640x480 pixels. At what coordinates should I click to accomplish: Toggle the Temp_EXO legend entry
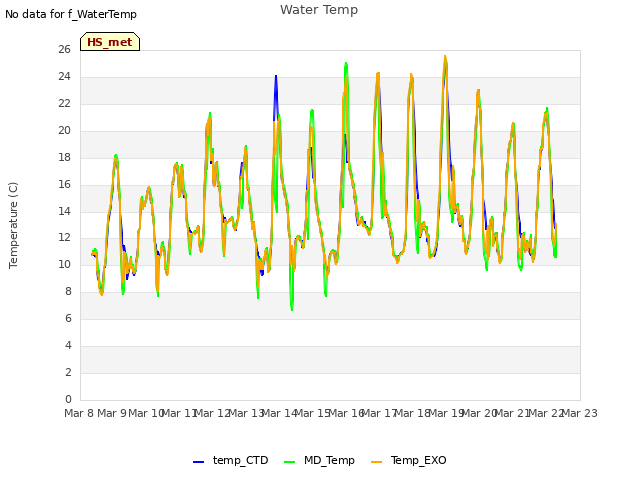click(409, 460)
